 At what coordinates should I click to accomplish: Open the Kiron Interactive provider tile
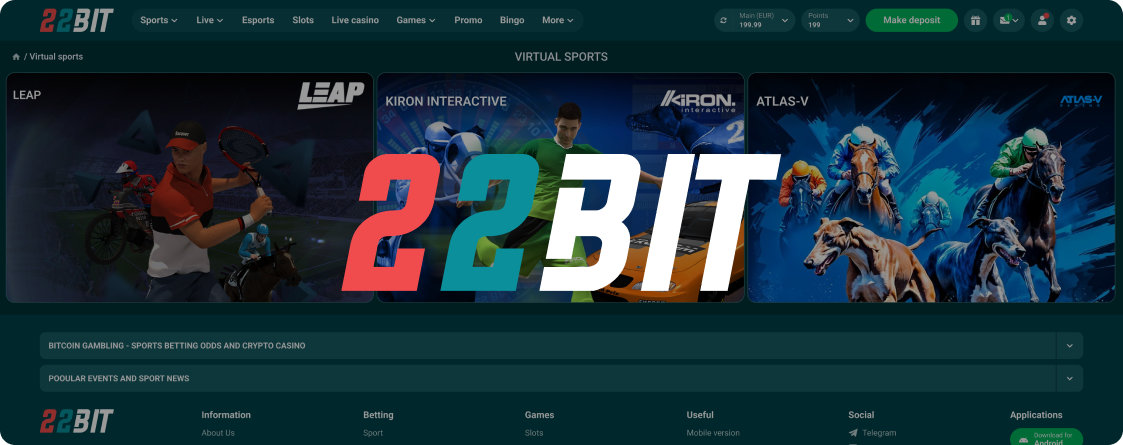click(x=560, y=188)
